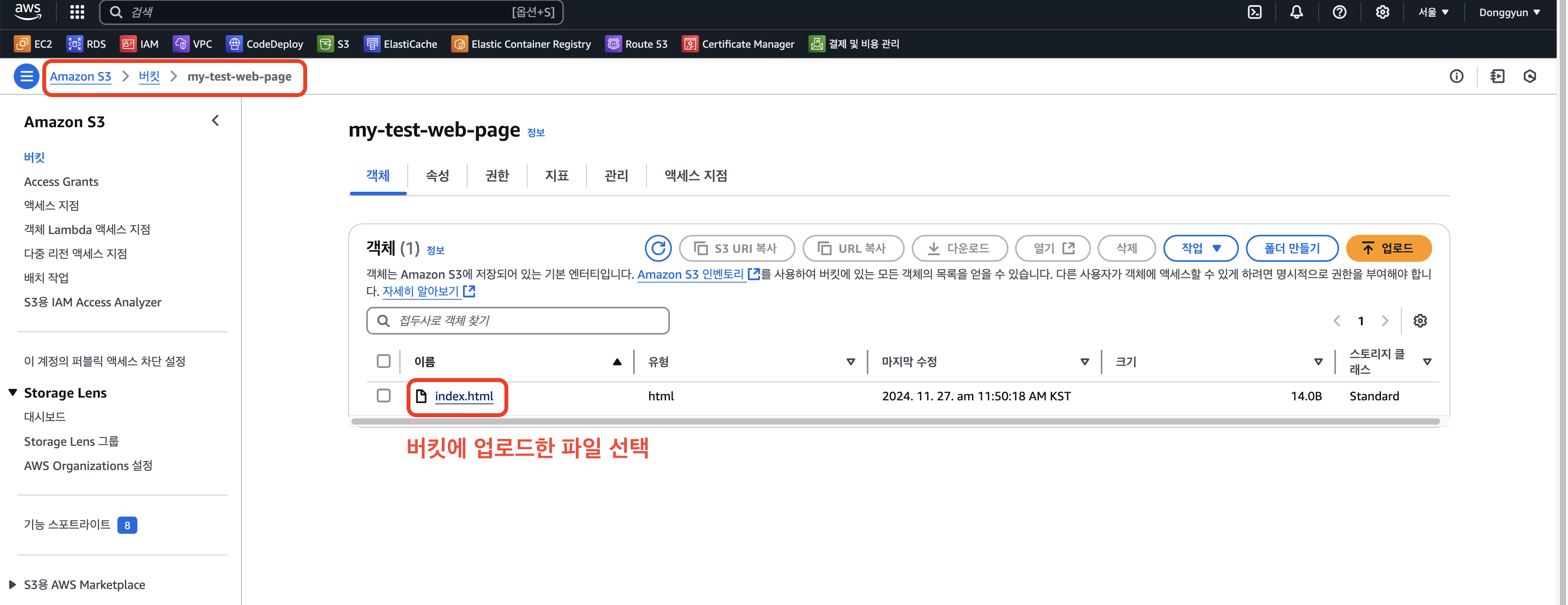Screen dimensions: 1568x605
Task: Open the Route 53 service shortcut
Action: pyautogui.click(x=637, y=44)
